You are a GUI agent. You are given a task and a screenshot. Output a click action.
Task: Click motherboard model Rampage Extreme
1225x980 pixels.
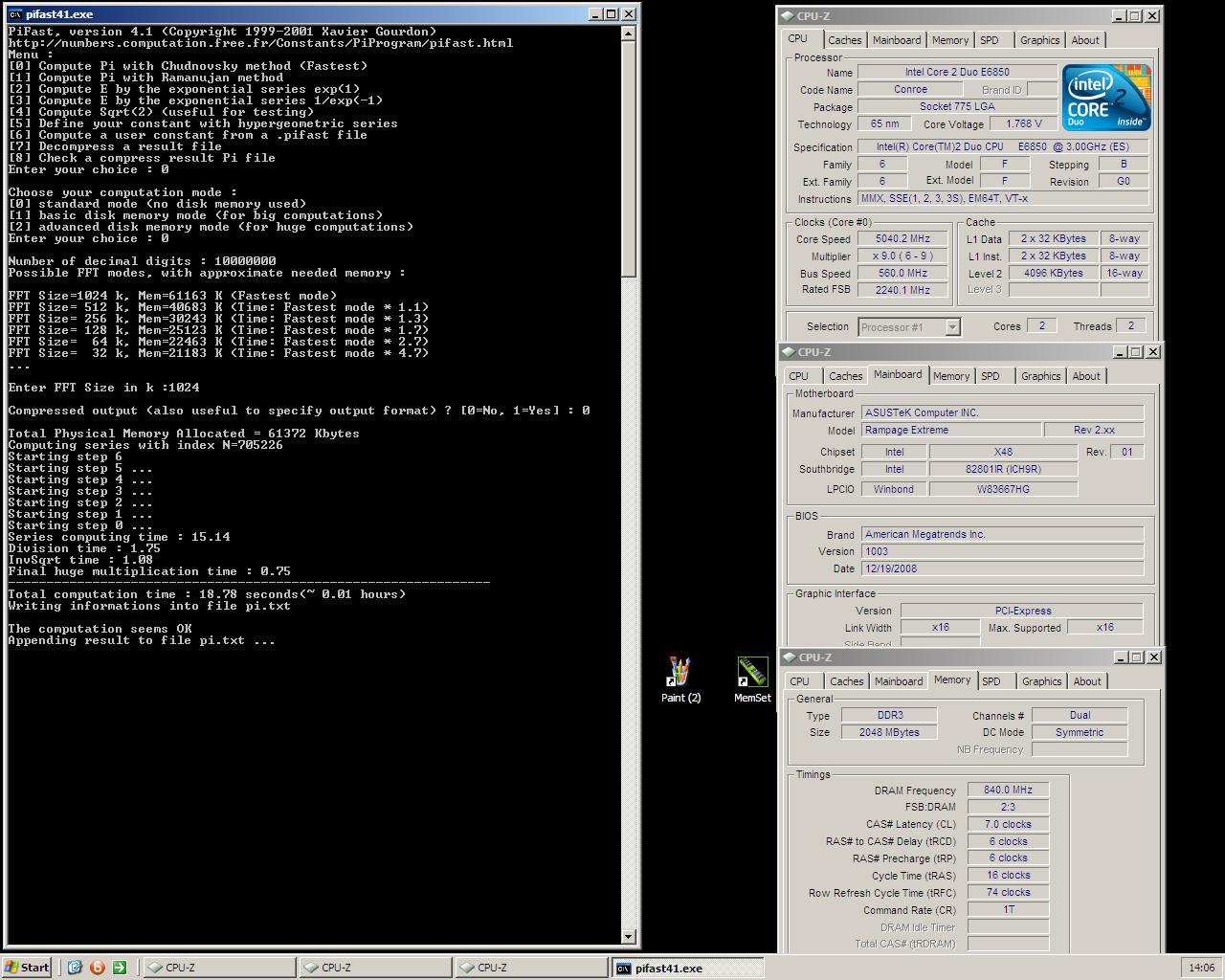pyautogui.click(x=950, y=430)
